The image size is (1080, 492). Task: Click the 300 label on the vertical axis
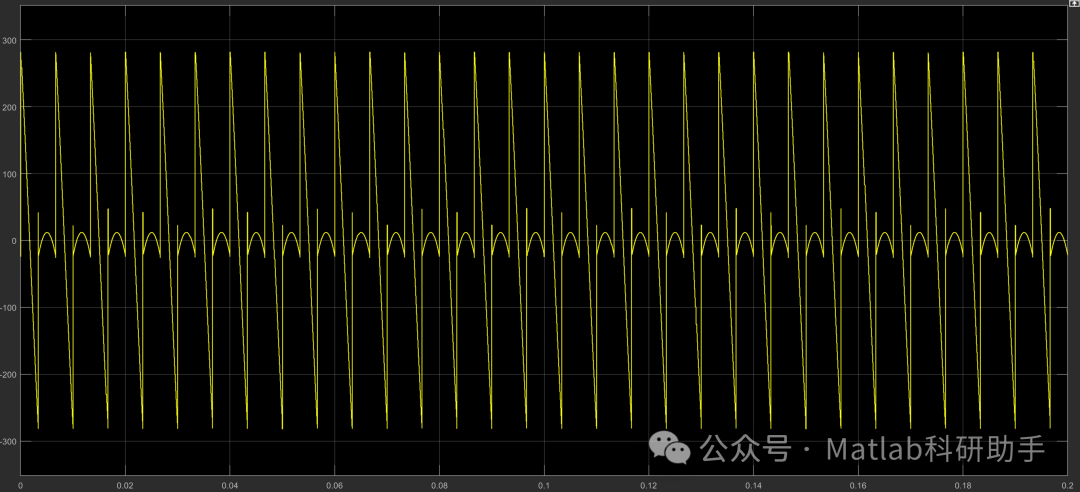[x=9, y=40]
